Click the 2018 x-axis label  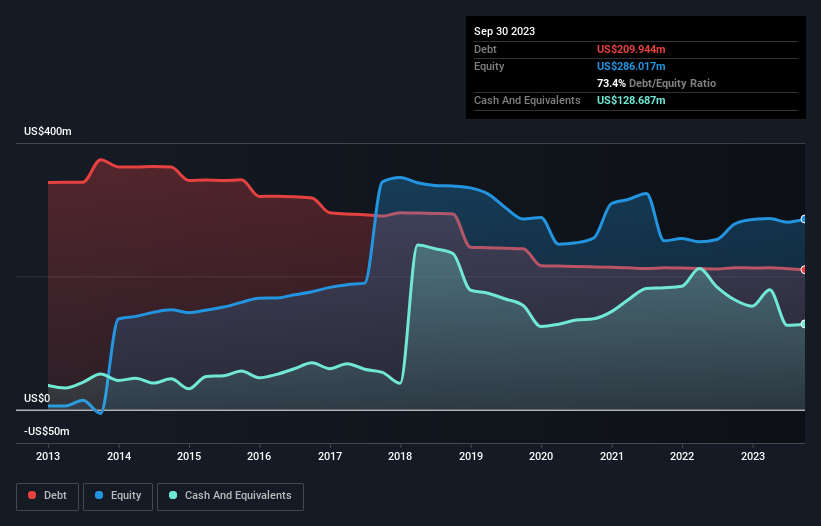pyautogui.click(x=400, y=456)
